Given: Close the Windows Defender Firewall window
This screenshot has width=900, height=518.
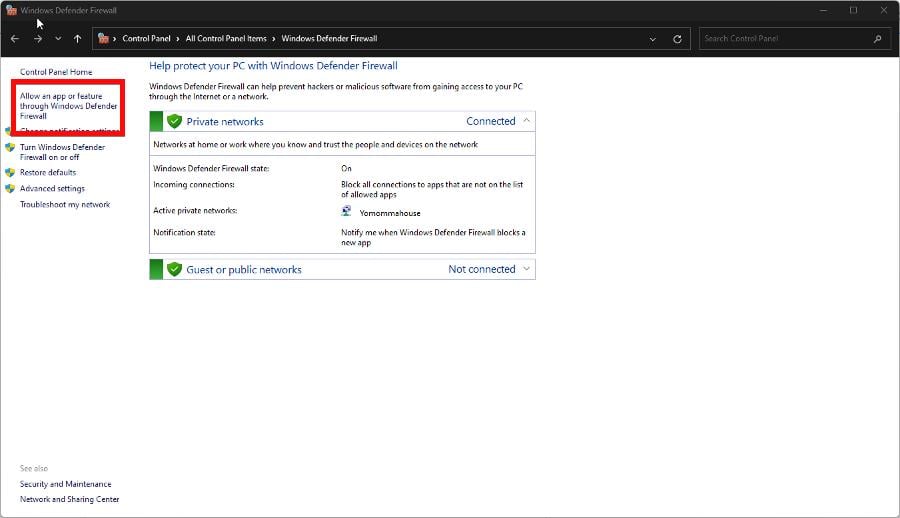Looking at the screenshot, I should (884, 10).
